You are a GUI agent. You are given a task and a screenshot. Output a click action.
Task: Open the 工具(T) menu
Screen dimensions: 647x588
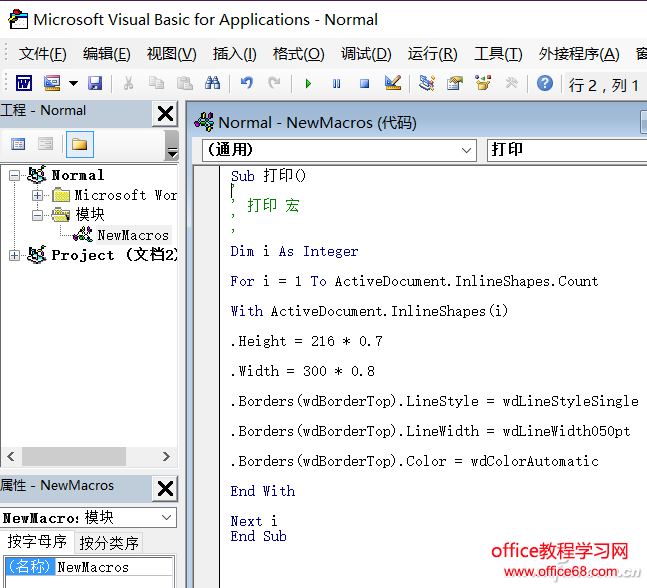498,54
